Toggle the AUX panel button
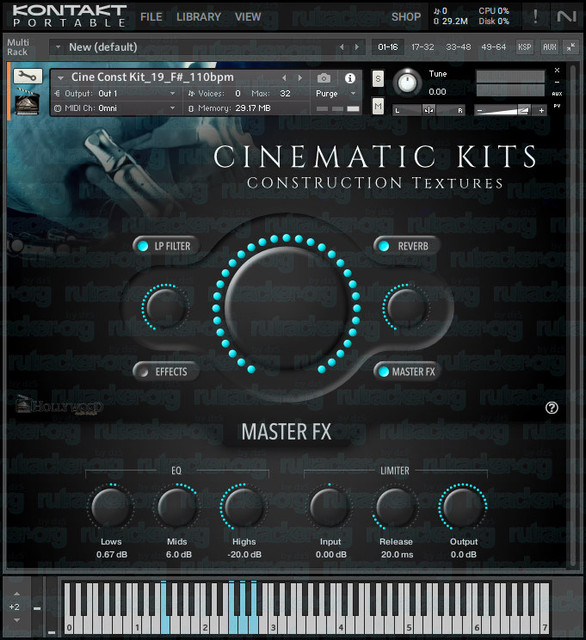 click(549, 47)
